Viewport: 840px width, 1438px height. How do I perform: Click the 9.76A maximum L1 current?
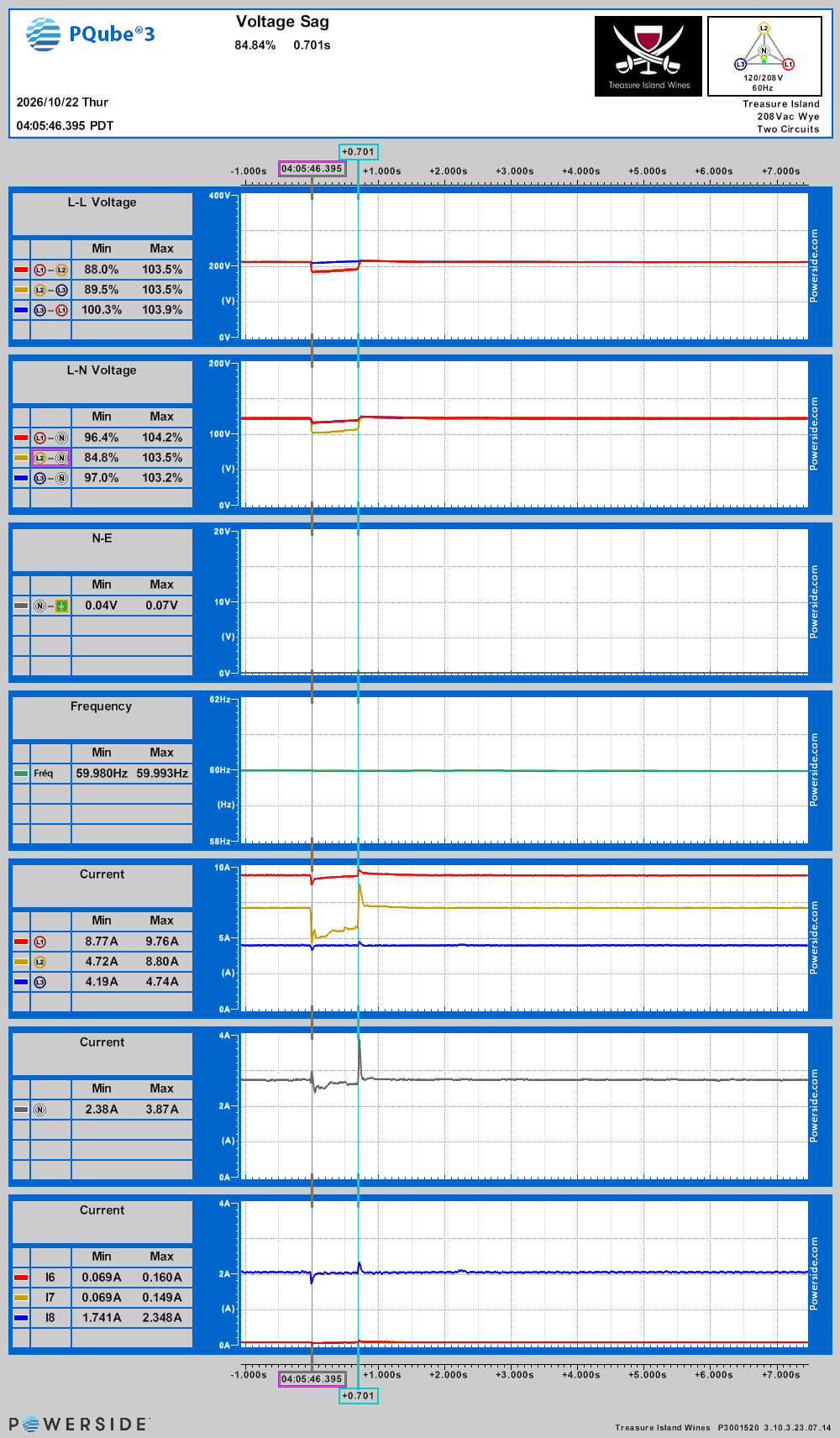pyautogui.click(x=162, y=942)
